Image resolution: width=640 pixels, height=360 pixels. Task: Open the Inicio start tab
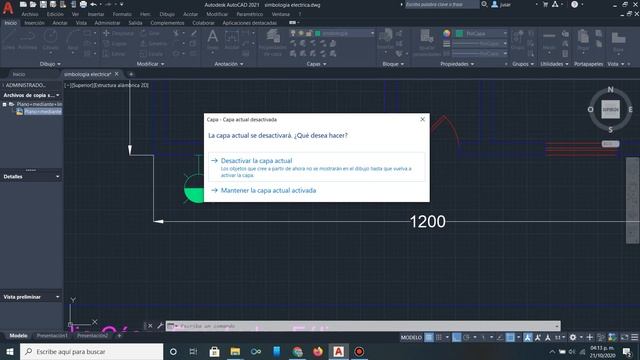(x=19, y=74)
